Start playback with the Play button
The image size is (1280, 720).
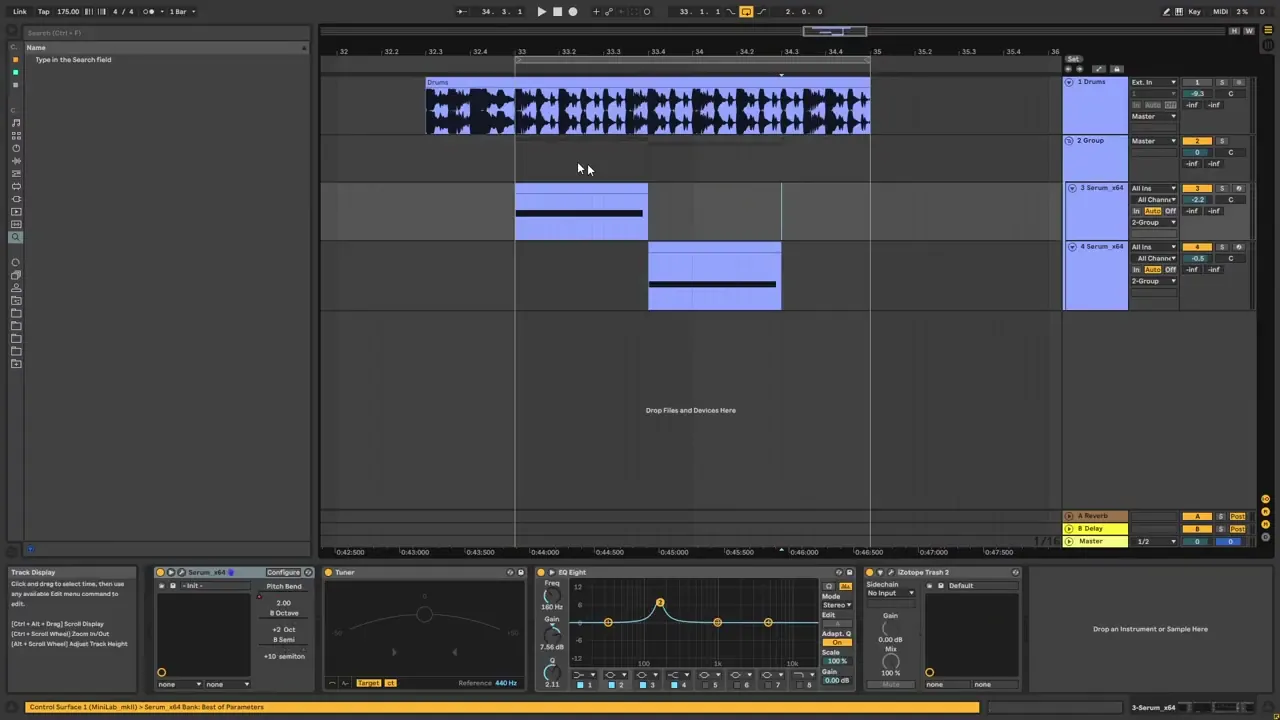click(x=541, y=12)
